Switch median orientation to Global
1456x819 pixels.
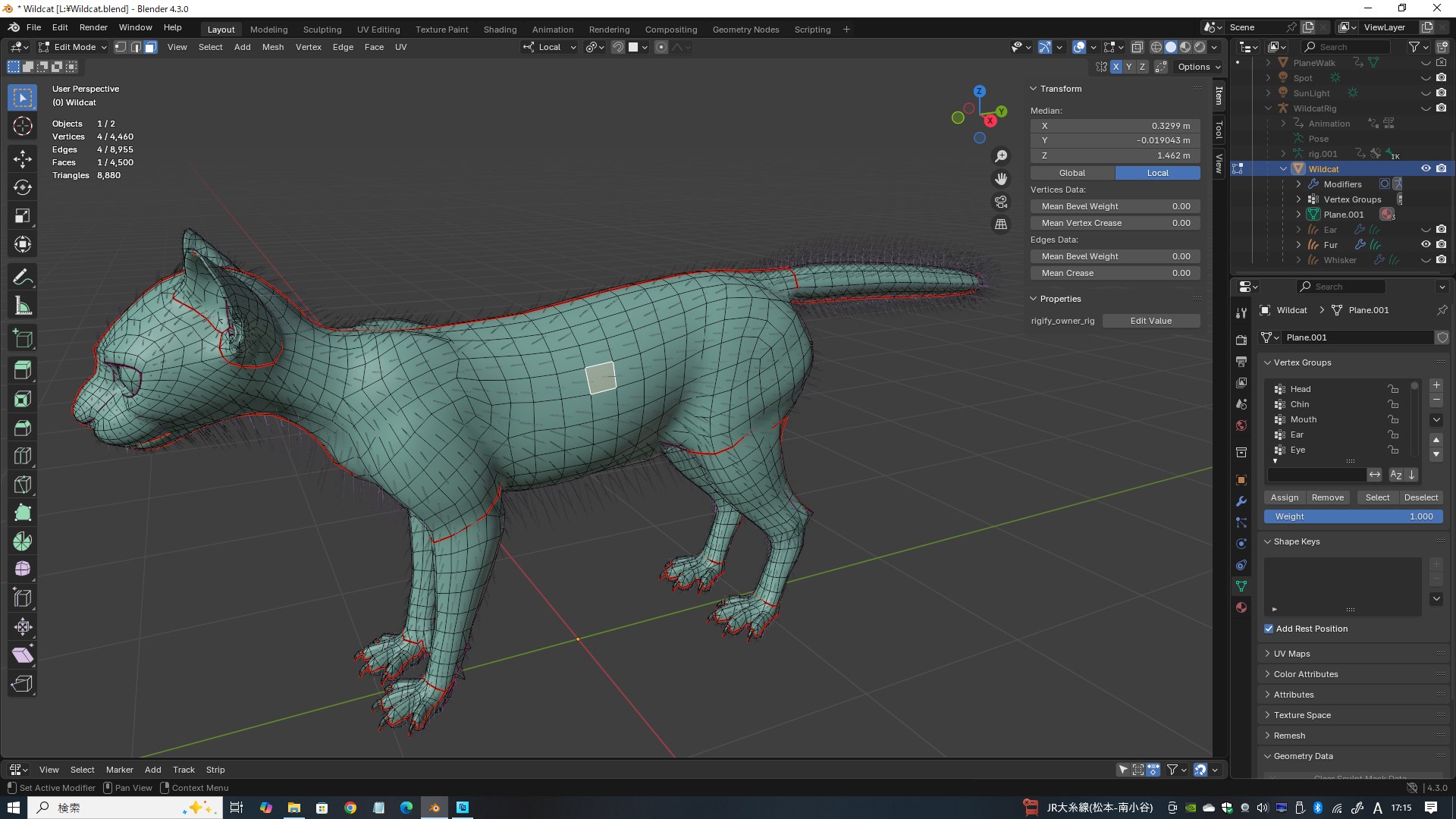[x=1072, y=173]
